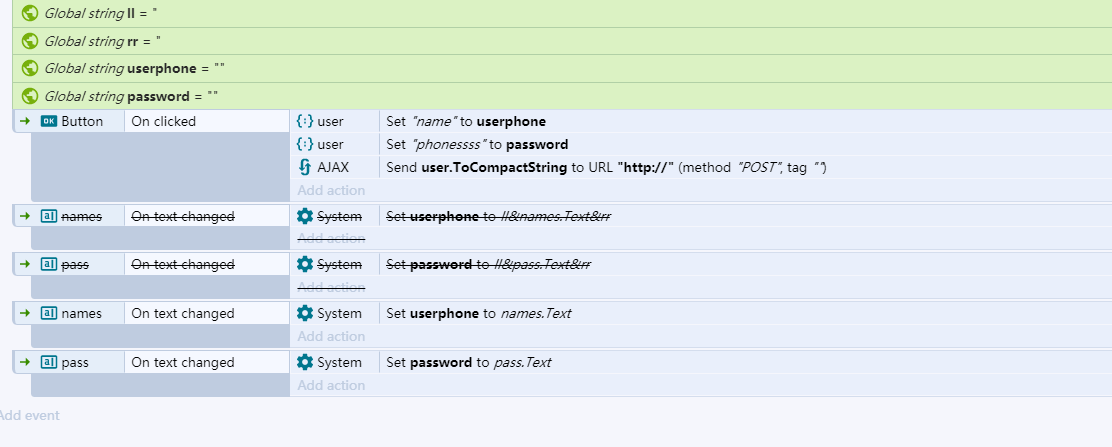Viewport: 1112px width, 447px height.
Task: Click the pass text input icon in last event
Action: pos(48,363)
